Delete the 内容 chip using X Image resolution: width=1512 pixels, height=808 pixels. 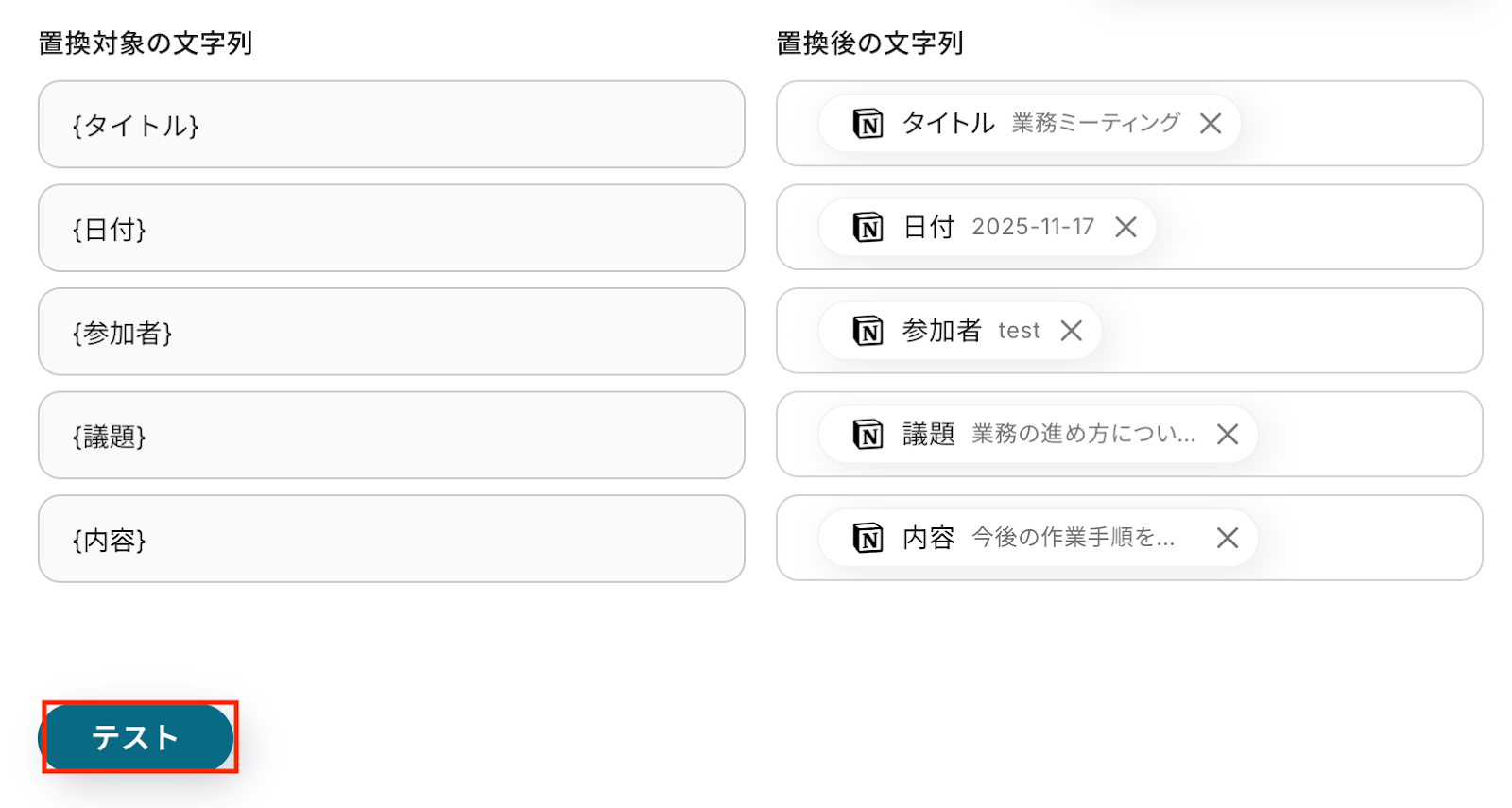1228,539
